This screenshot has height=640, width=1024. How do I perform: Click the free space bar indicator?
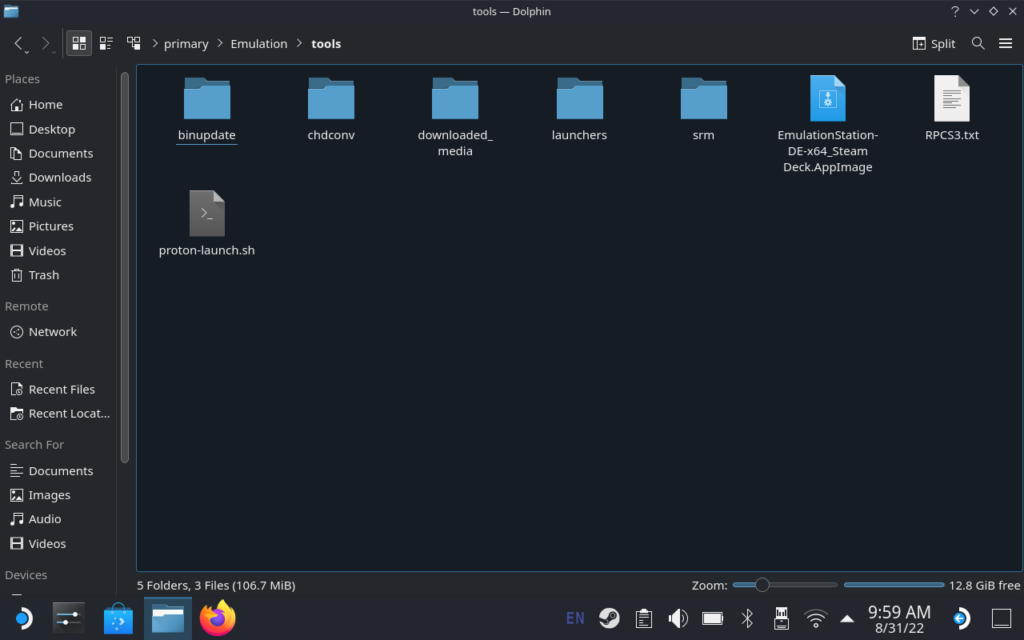click(x=893, y=585)
